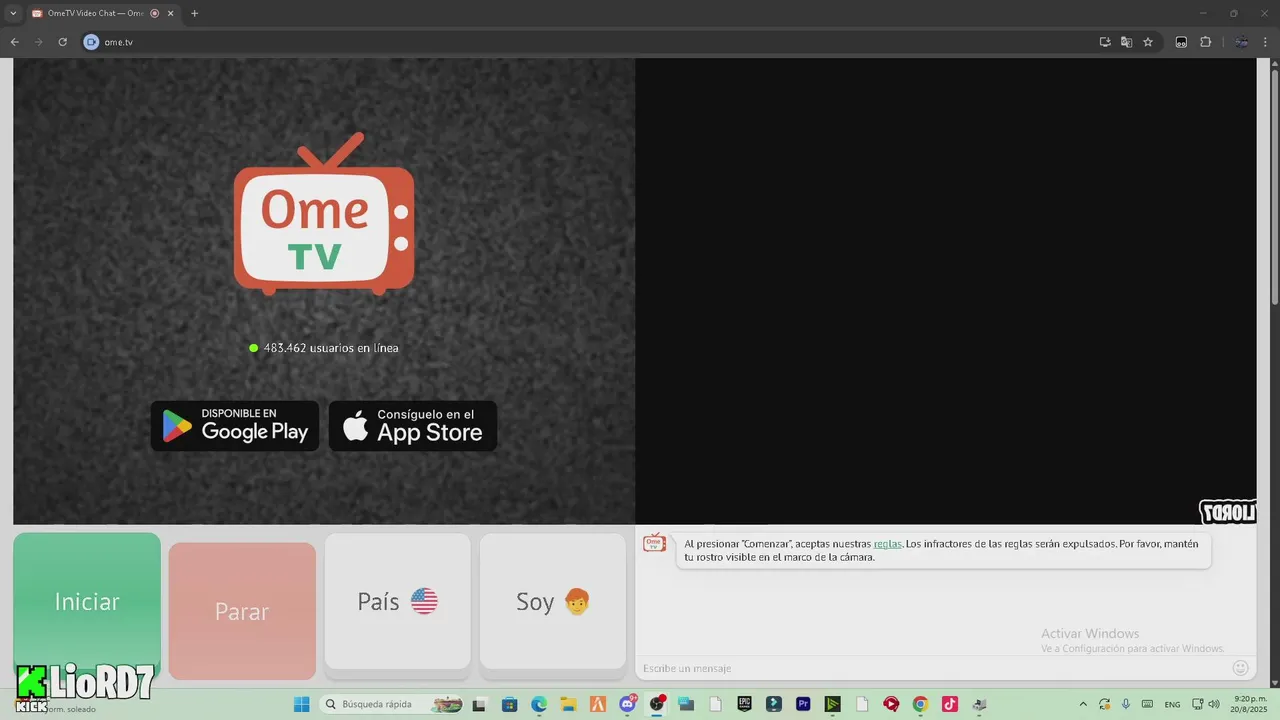Click the Escribe un mensaje field
The image size is (1280, 720).
click(930, 668)
